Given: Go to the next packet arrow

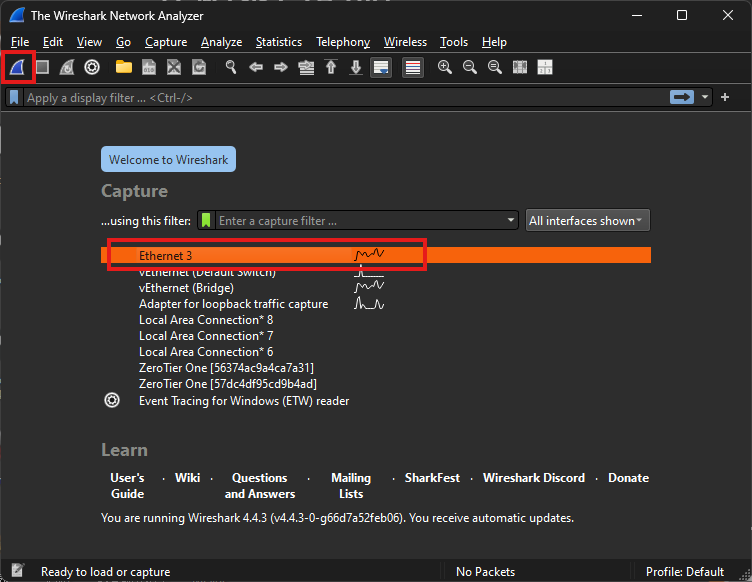Looking at the screenshot, I should point(281,67).
